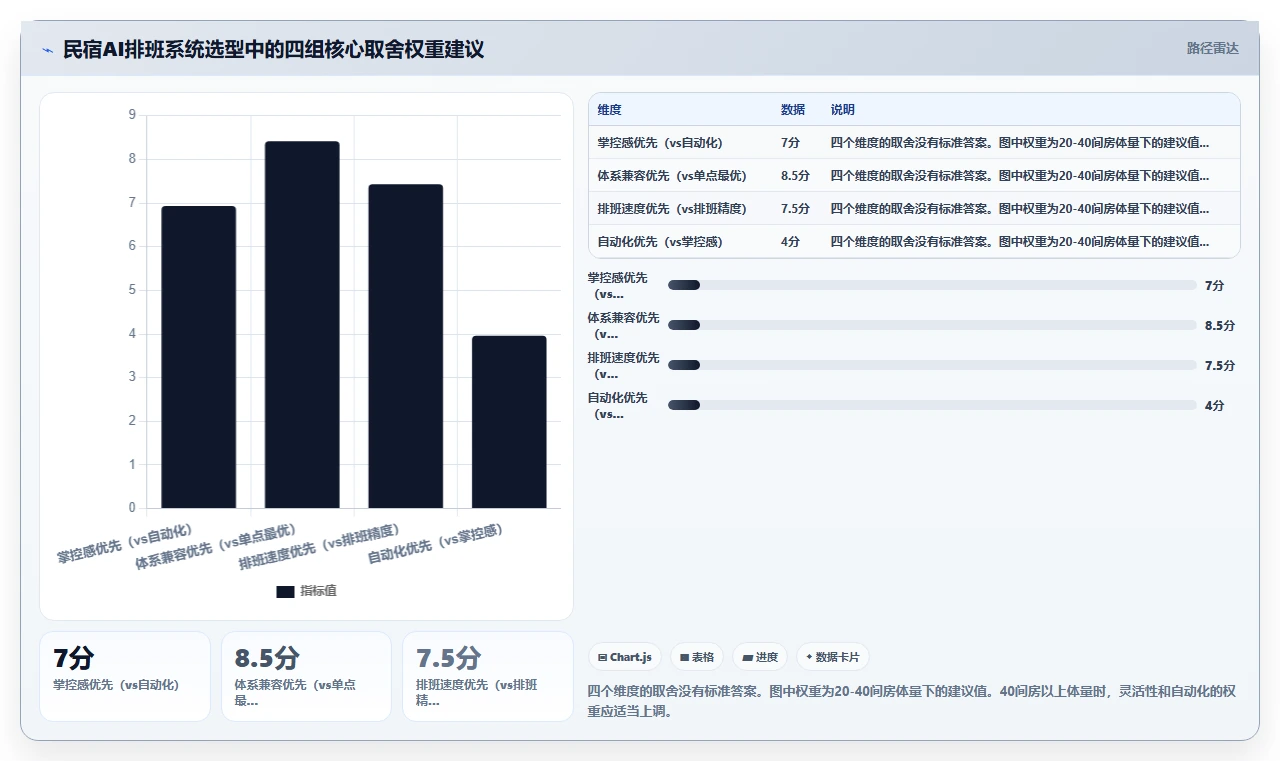Click the y-axis tick label 9

tap(132, 115)
